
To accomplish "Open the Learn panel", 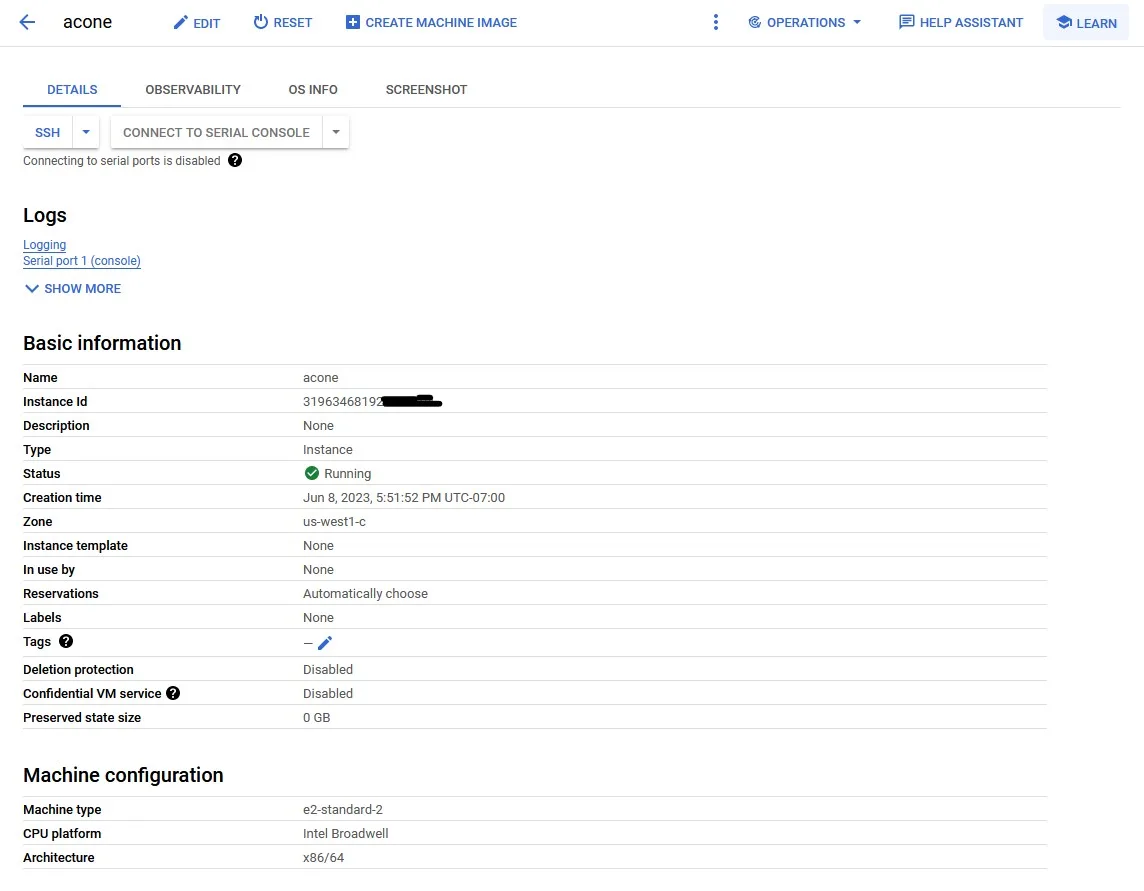I will [1086, 22].
